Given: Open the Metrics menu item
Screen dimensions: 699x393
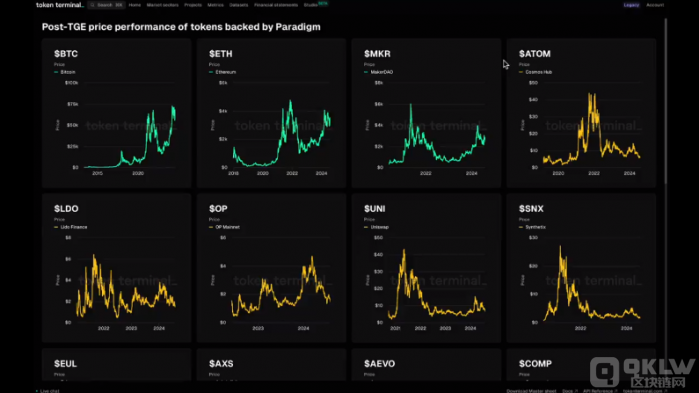Looking at the screenshot, I should (x=215, y=5).
